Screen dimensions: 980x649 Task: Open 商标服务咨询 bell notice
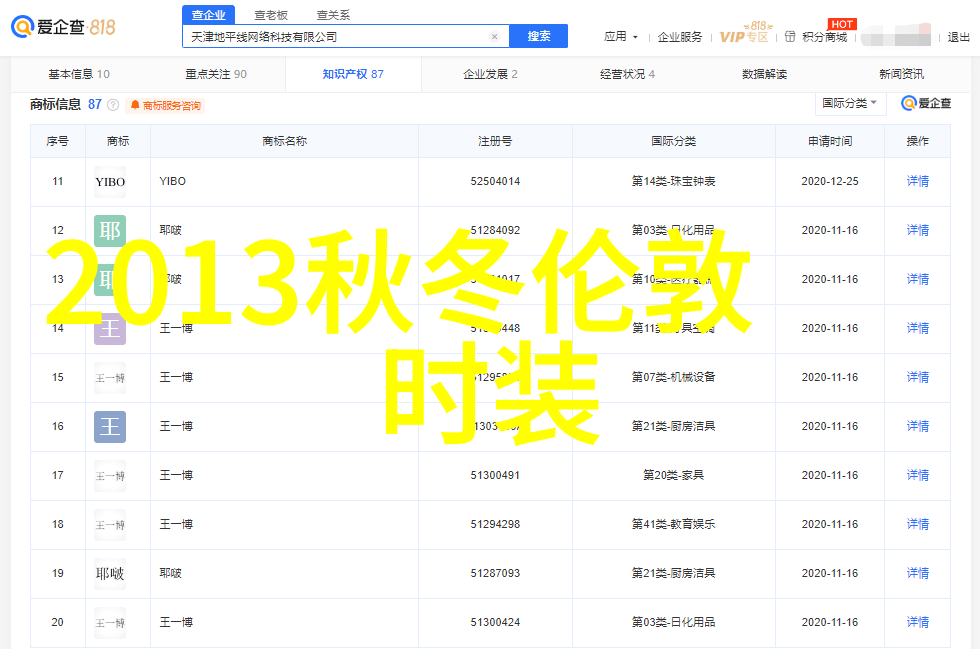coord(166,106)
